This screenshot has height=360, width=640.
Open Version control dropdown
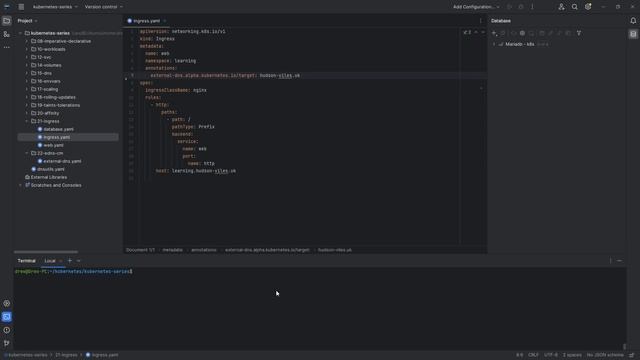tap(104, 7)
